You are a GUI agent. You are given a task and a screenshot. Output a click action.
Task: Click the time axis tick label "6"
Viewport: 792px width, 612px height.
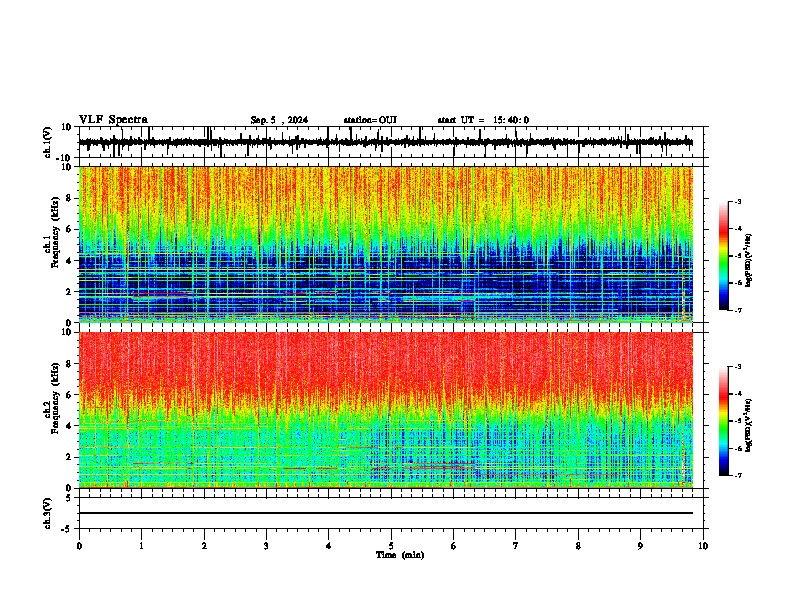[454, 546]
